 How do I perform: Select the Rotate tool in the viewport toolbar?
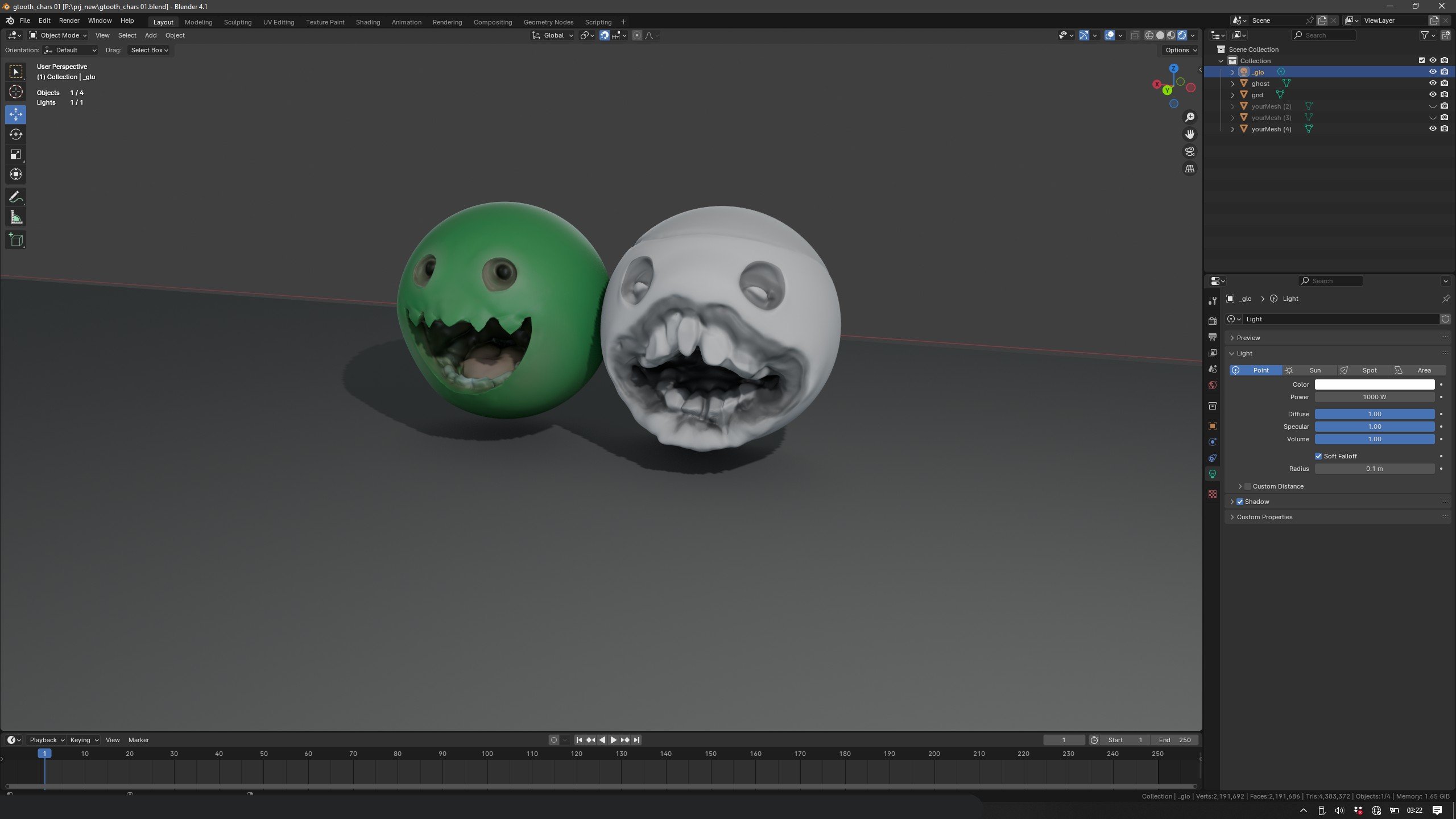click(x=16, y=134)
